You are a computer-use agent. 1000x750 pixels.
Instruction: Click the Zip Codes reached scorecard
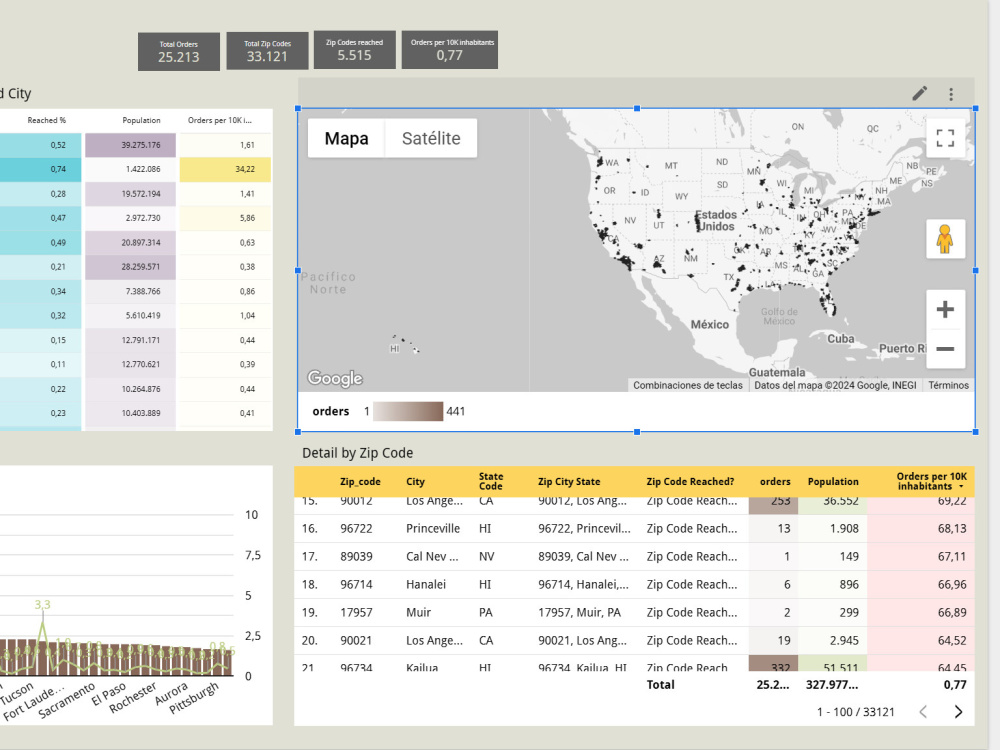coord(354,50)
